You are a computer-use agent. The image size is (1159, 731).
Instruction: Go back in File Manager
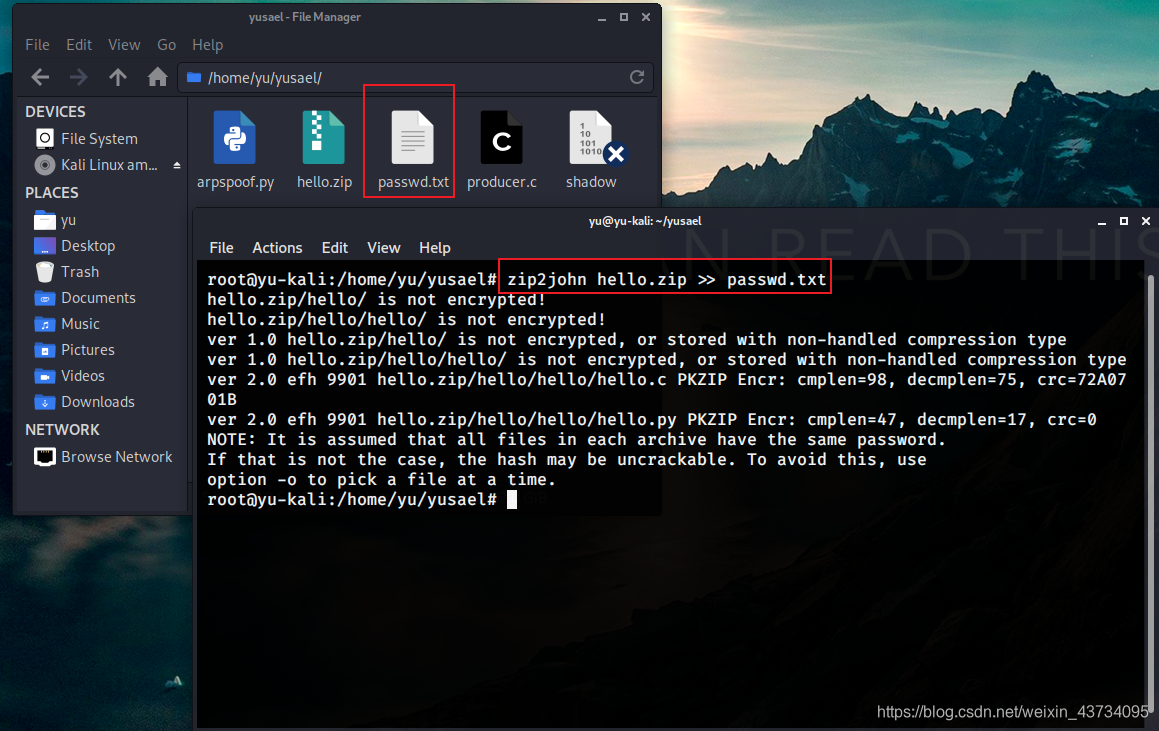pyautogui.click(x=41, y=77)
